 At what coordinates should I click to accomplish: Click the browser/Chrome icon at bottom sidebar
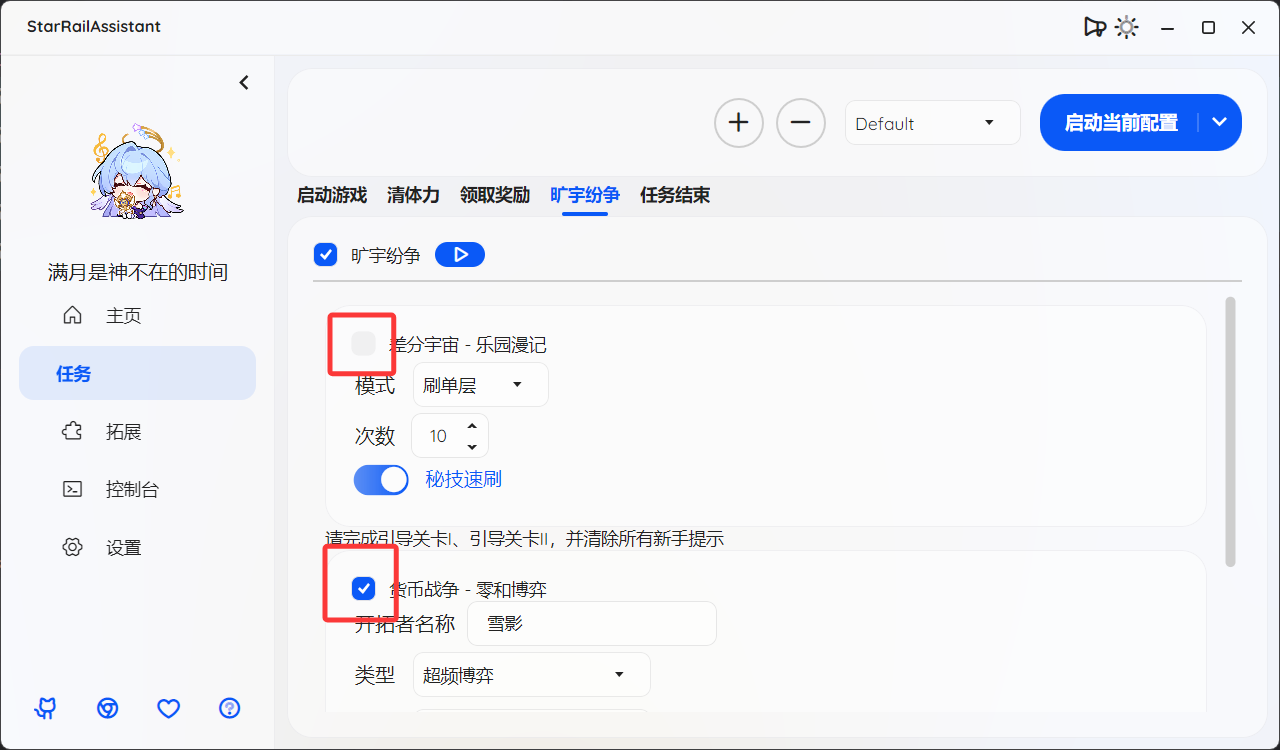(107, 708)
